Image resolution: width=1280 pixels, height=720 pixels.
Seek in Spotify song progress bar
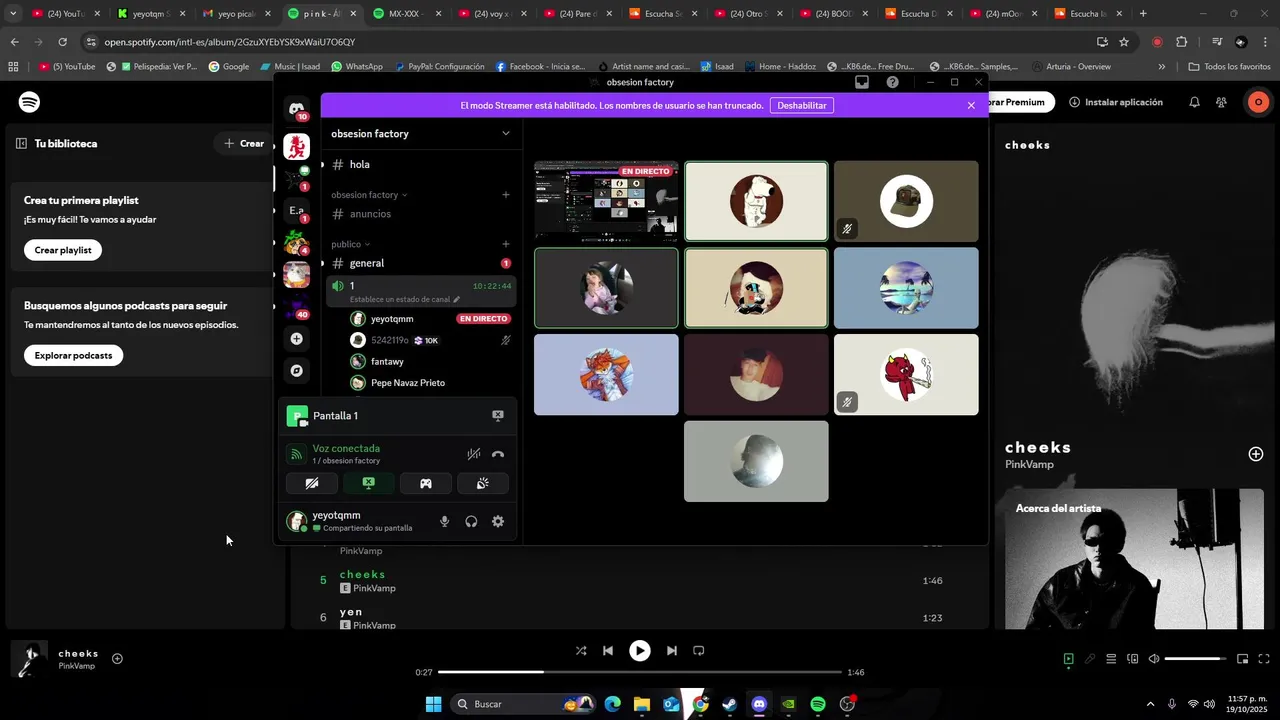pyautogui.click(x=640, y=672)
